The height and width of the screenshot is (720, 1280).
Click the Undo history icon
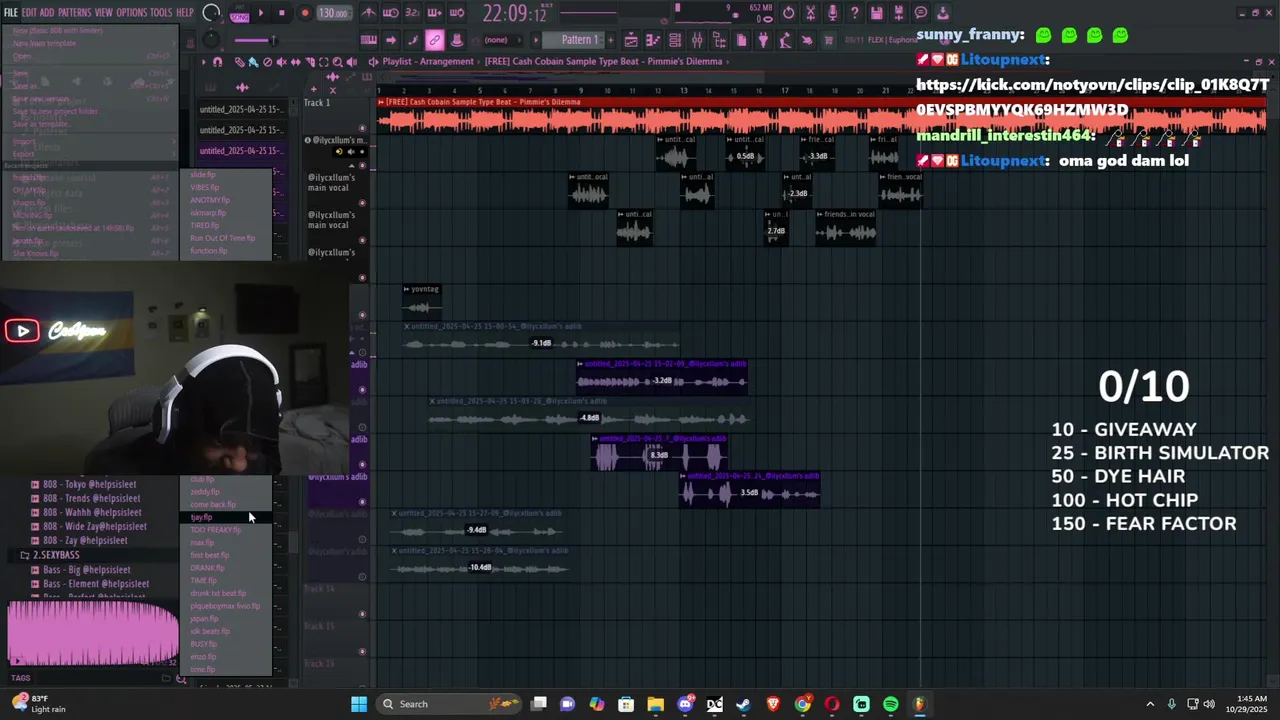click(788, 13)
